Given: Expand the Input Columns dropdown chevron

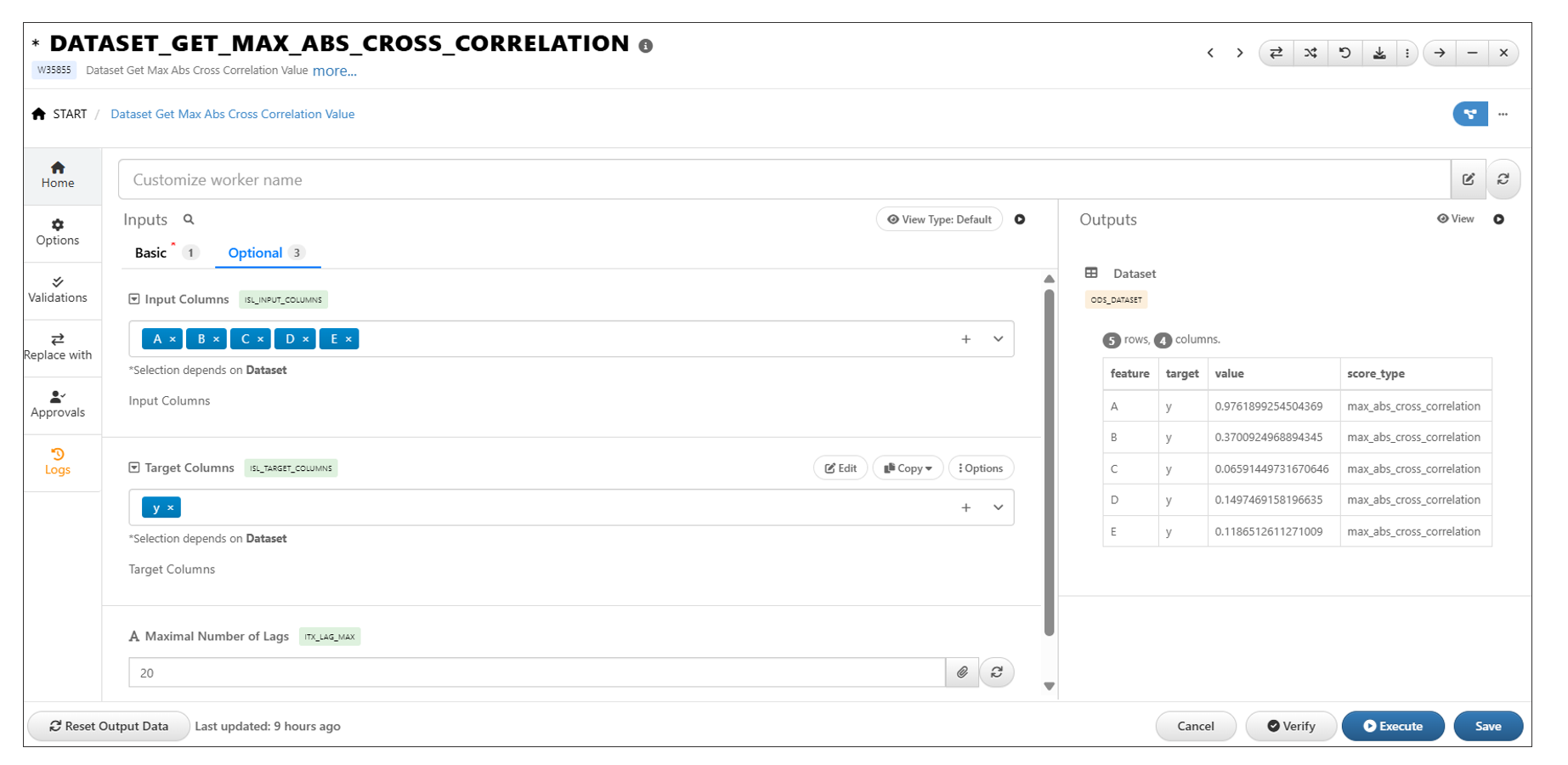Looking at the screenshot, I should (x=998, y=339).
